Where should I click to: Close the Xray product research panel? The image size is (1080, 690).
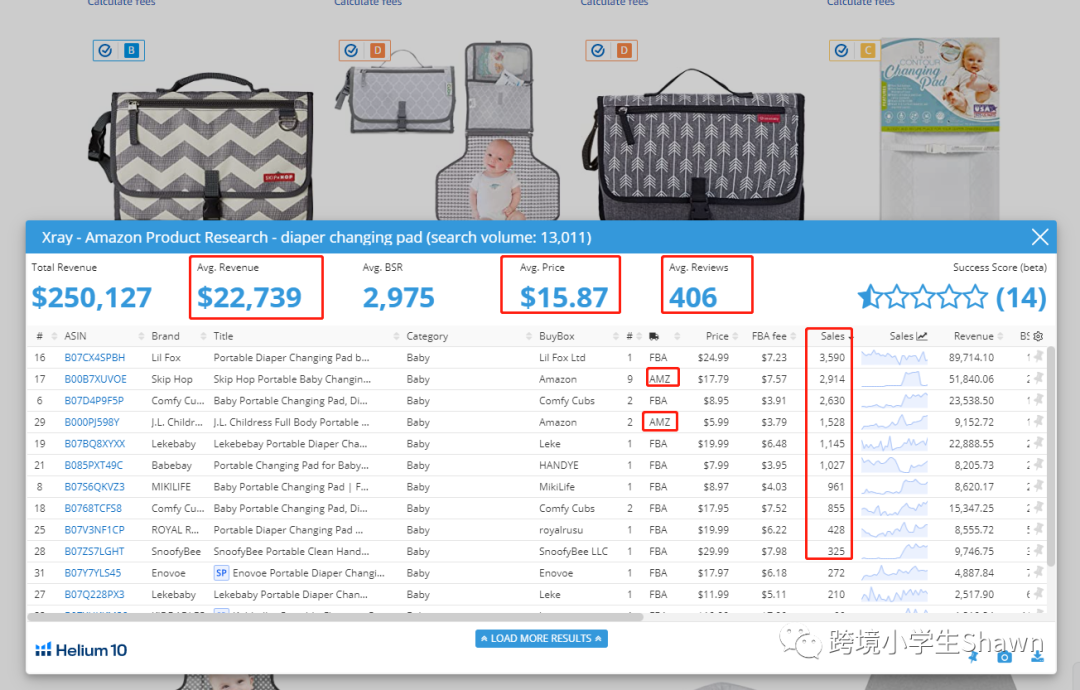point(1039,238)
